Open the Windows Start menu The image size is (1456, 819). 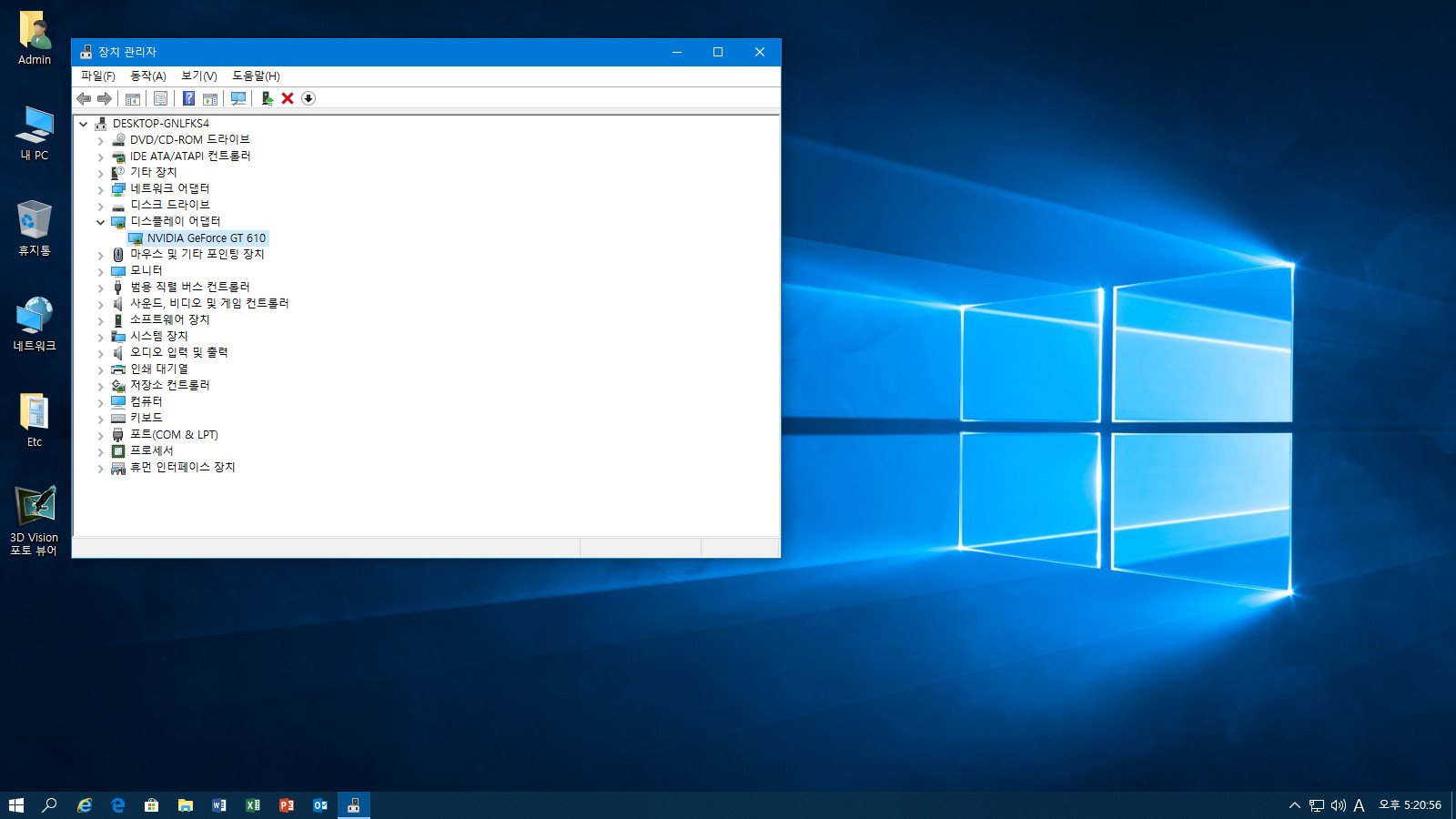click(x=16, y=805)
